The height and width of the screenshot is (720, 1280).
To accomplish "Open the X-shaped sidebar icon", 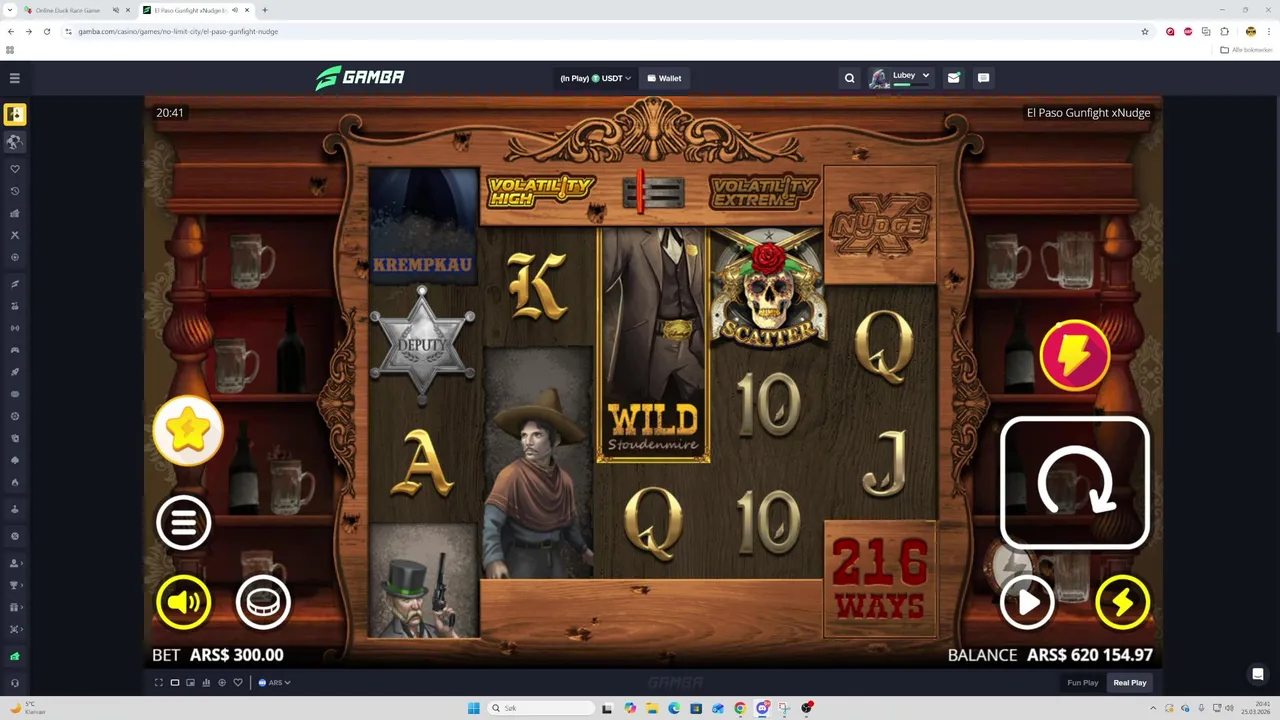I will (x=14, y=235).
